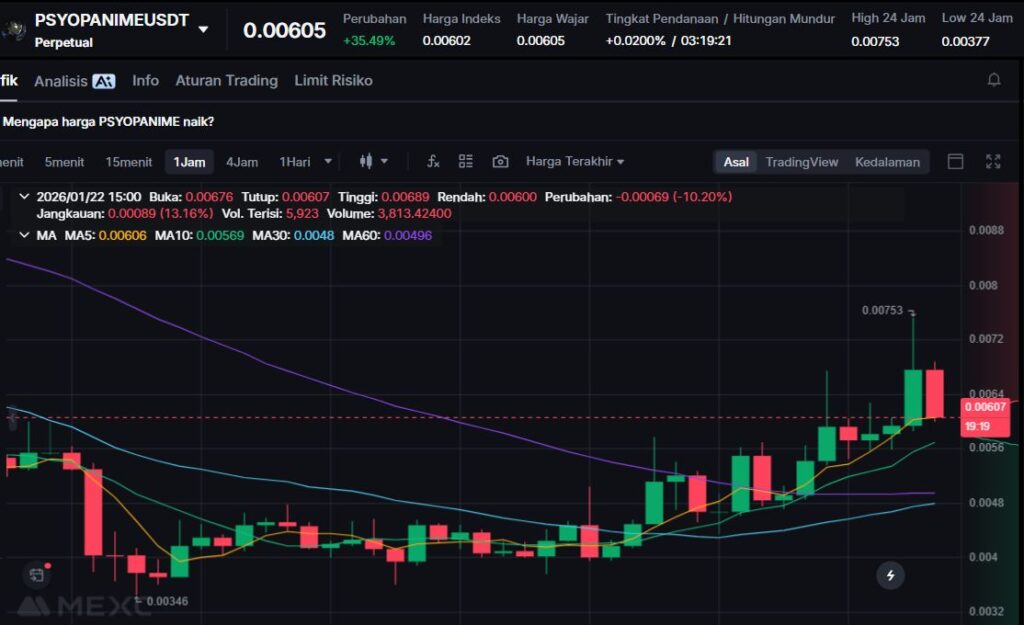The height and width of the screenshot is (625, 1024).
Task: Click the lightning quick-trade button
Action: coord(890,575)
